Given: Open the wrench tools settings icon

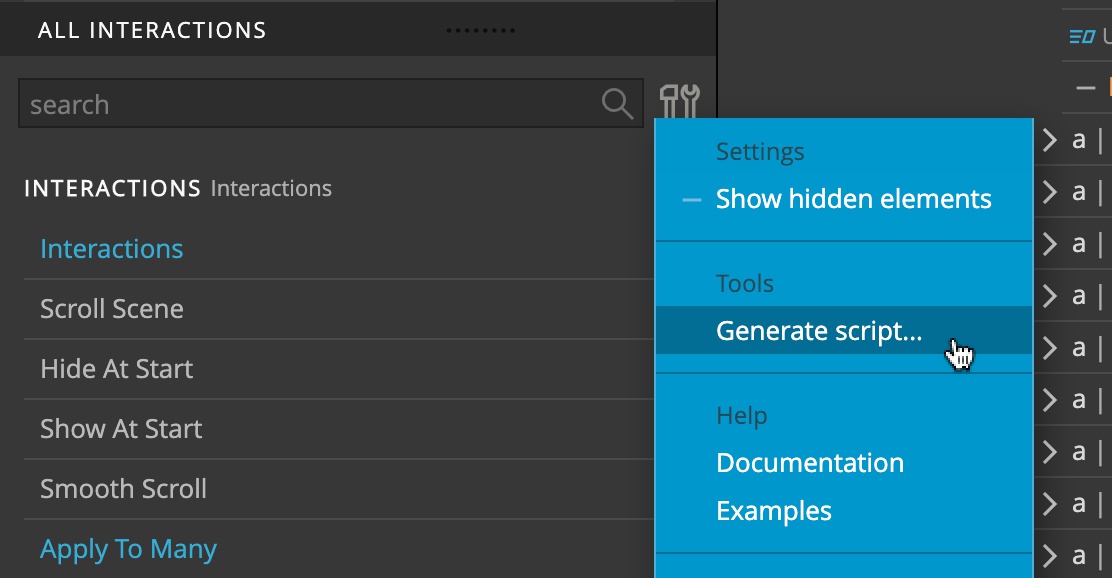Looking at the screenshot, I should tap(679, 101).
